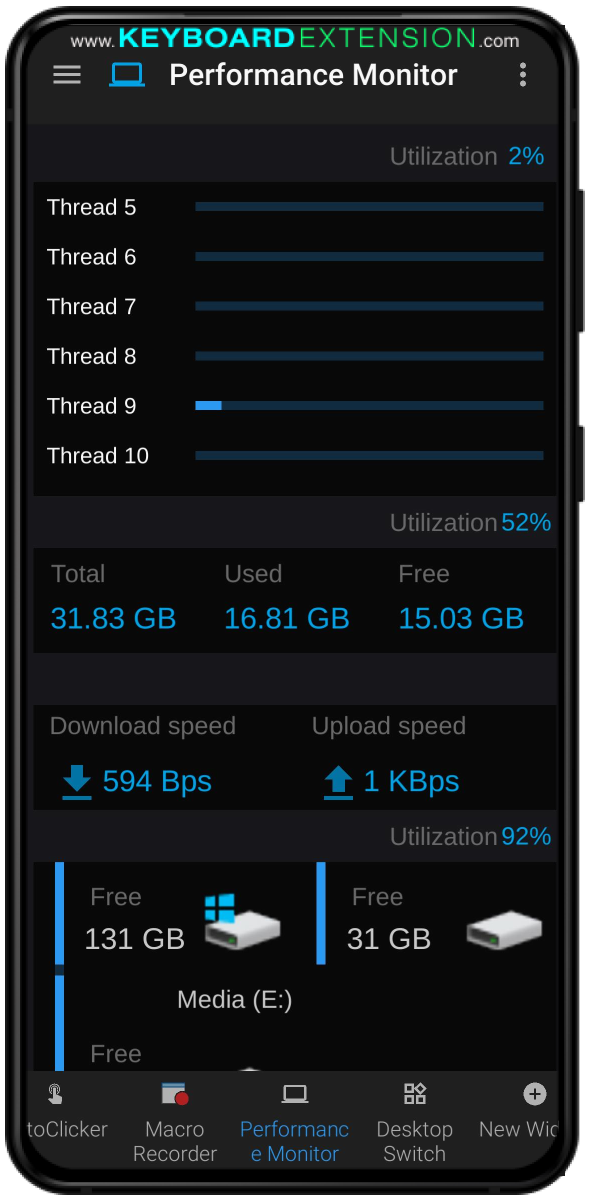The height and width of the screenshot is (1201, 590).
Task: Click the CPU Utilization 2% value
Action: coord(527,156)
